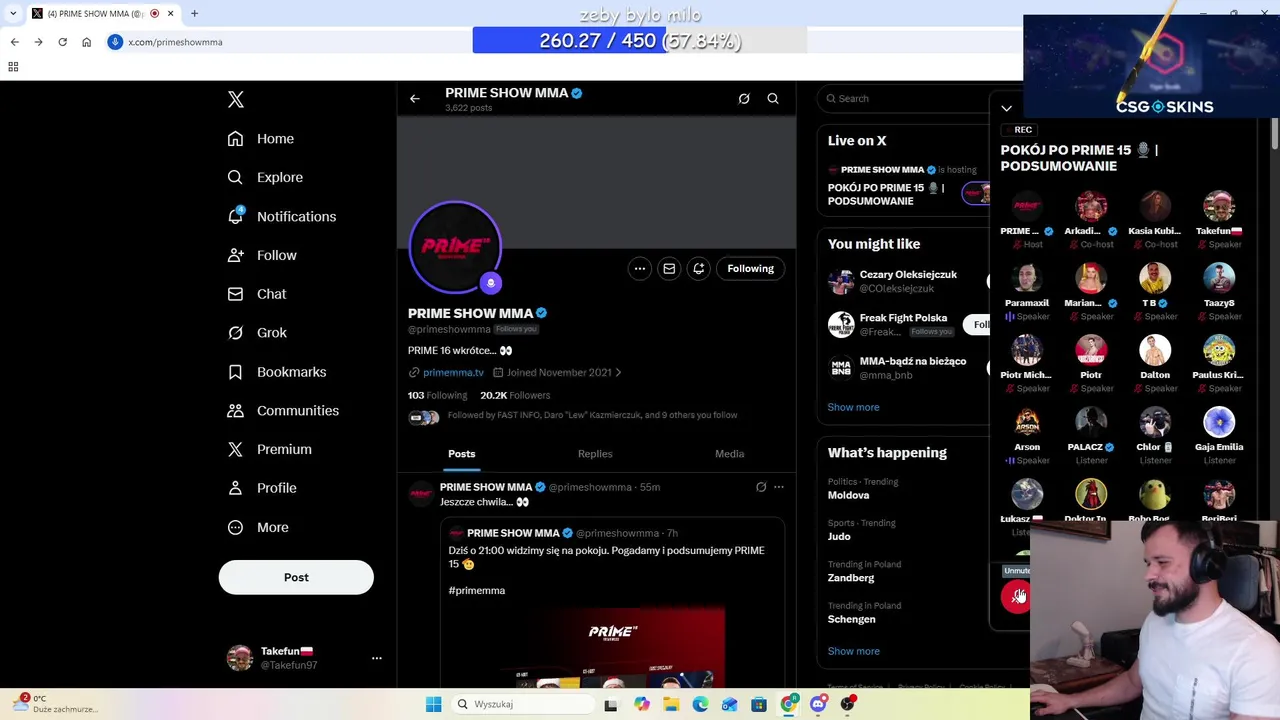Click the Arkadi... co-host avatar in the Space
1280x720 pixels.
click(x=1091, y=207)
